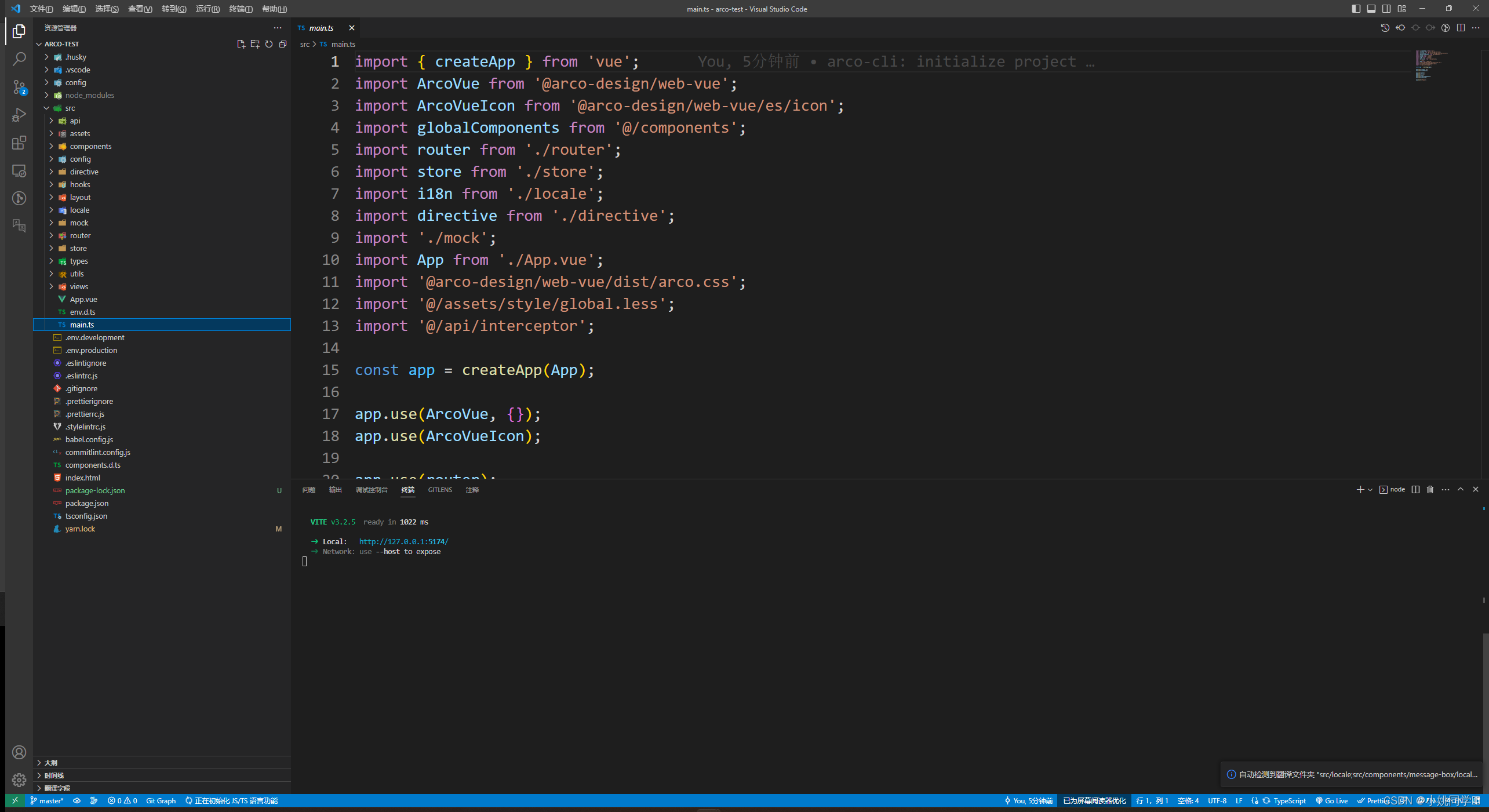Click the errors and warnings count
Screen dimensions: 1489x812
122,800
